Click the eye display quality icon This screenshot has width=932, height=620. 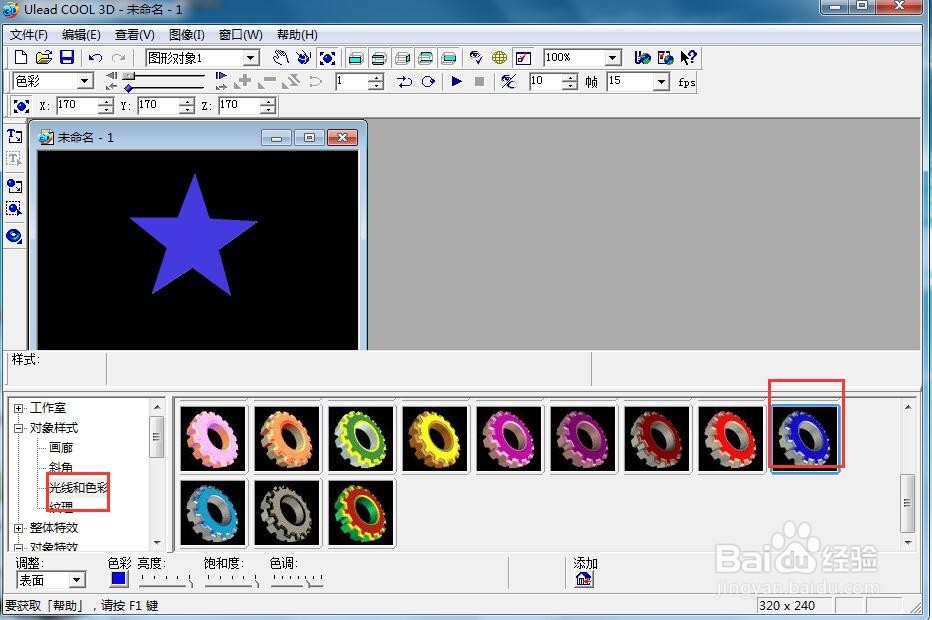[x=476, y=58]
